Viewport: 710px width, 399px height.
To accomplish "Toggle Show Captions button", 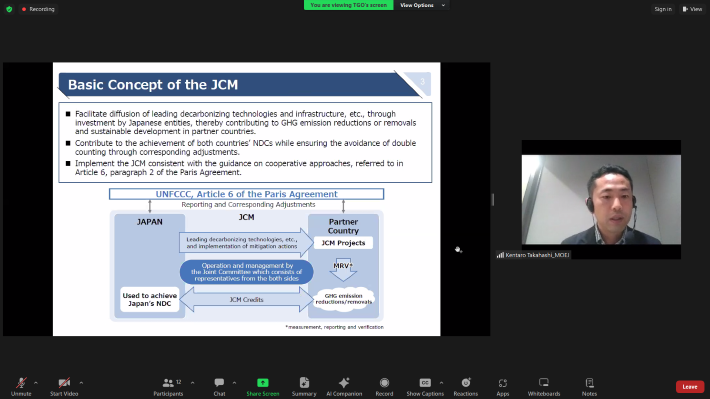I will coord(425,387).
